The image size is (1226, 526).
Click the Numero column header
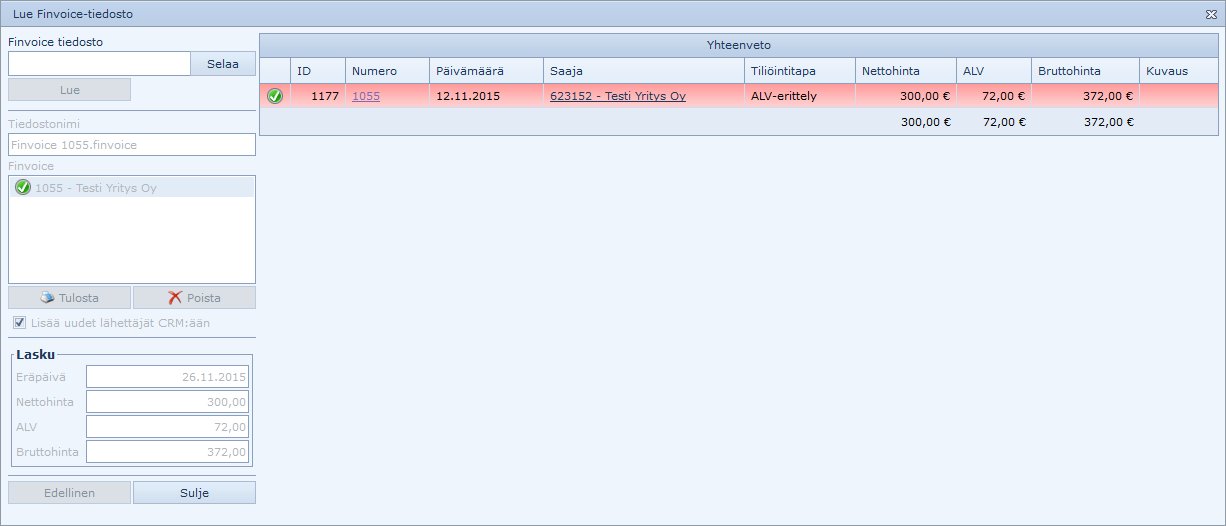[x=388, y=71]
